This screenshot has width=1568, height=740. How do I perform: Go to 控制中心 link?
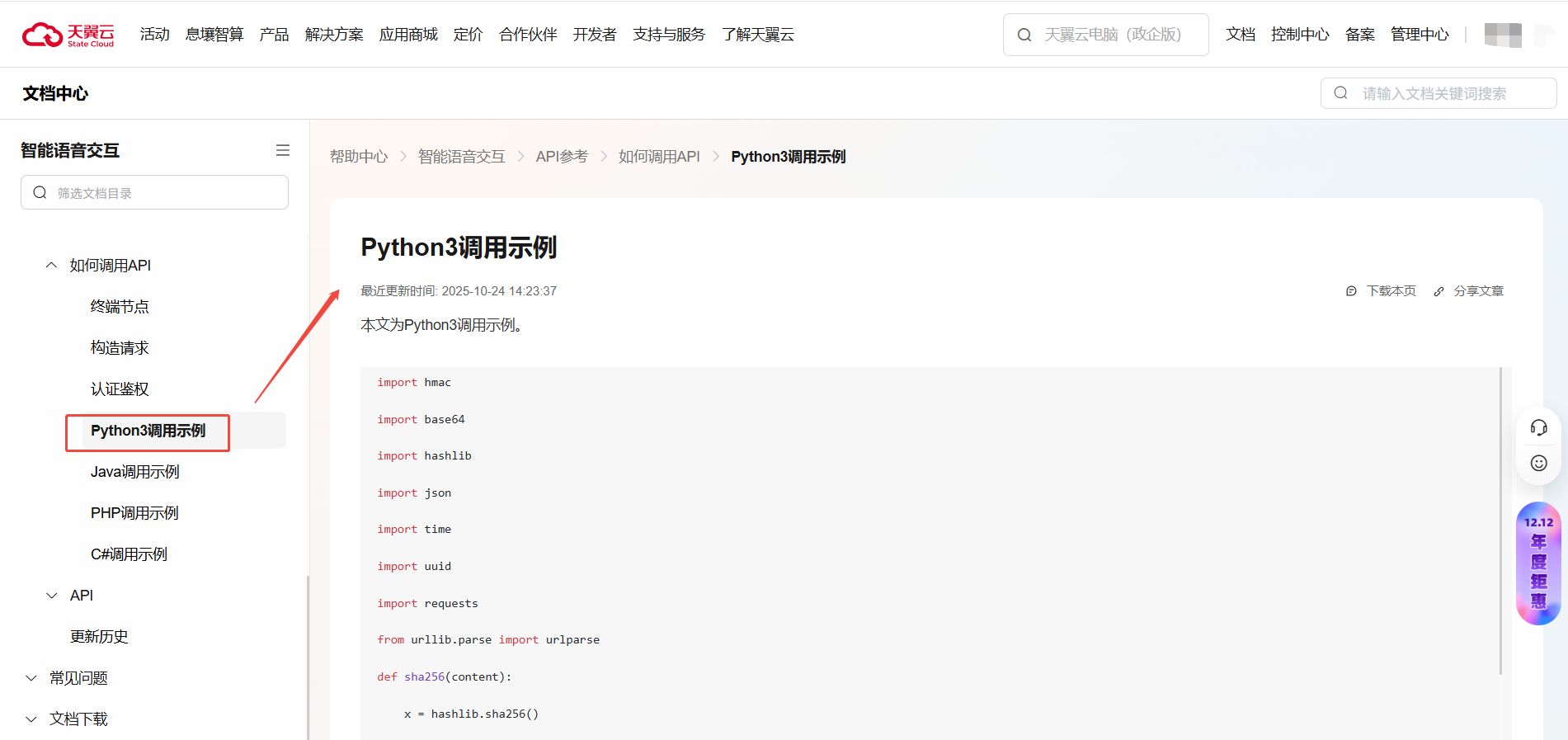1300,35
